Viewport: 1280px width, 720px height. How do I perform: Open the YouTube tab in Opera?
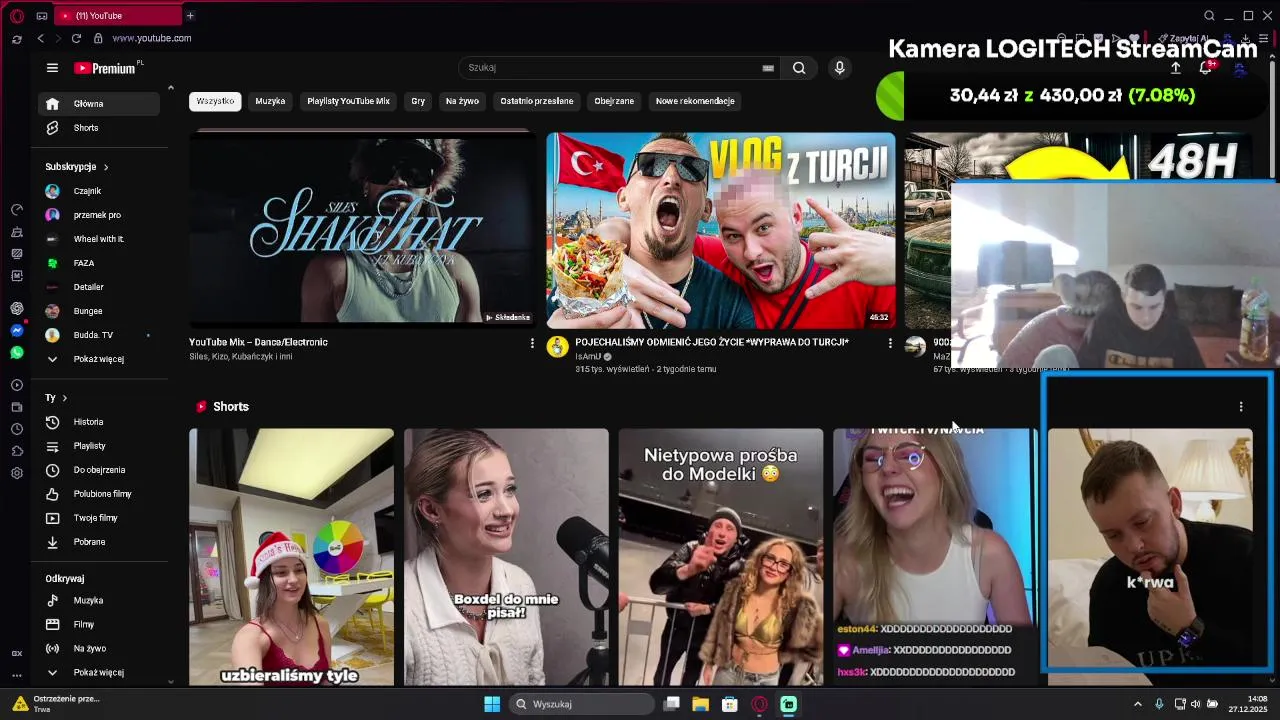point(118,16)
